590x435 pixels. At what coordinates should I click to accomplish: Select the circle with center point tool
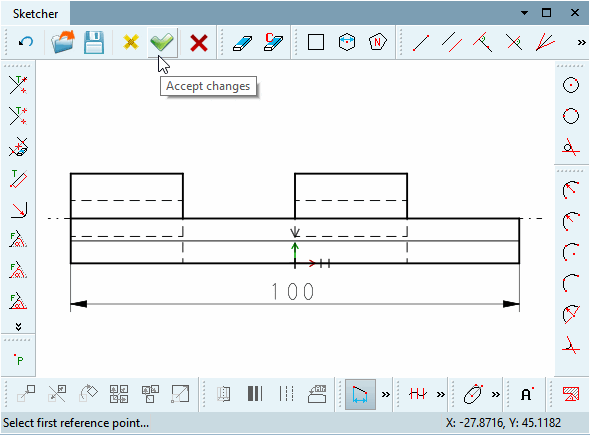[x=571, y=85]
